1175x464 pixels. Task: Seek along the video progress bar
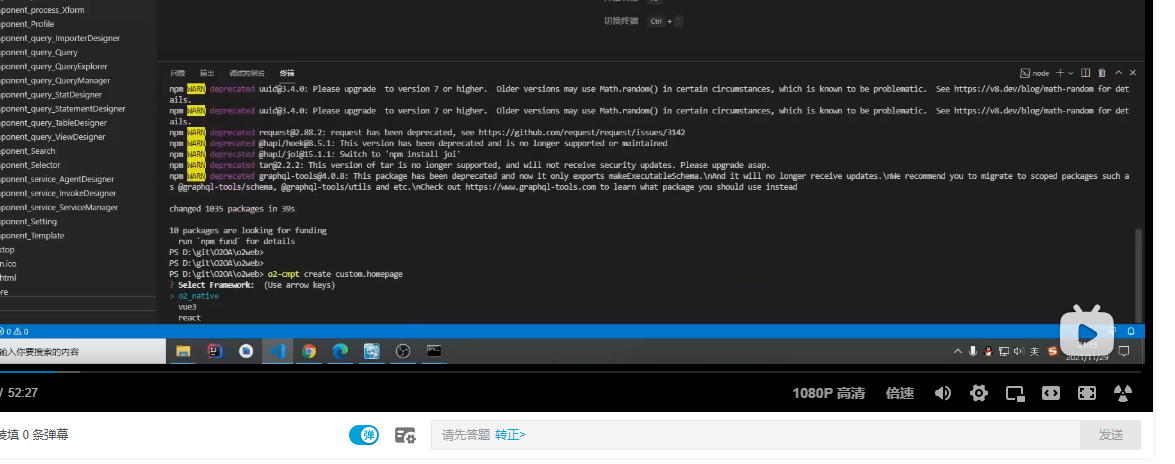571,371
